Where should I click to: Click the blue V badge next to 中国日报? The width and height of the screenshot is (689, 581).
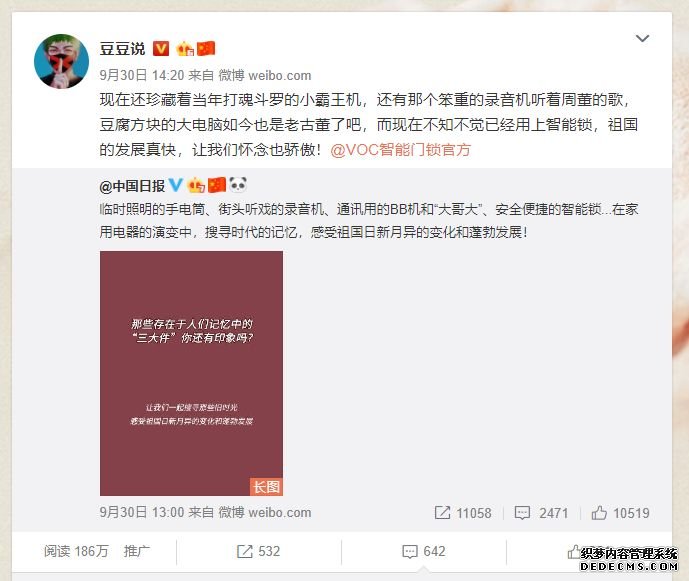(x=175, y=185)
